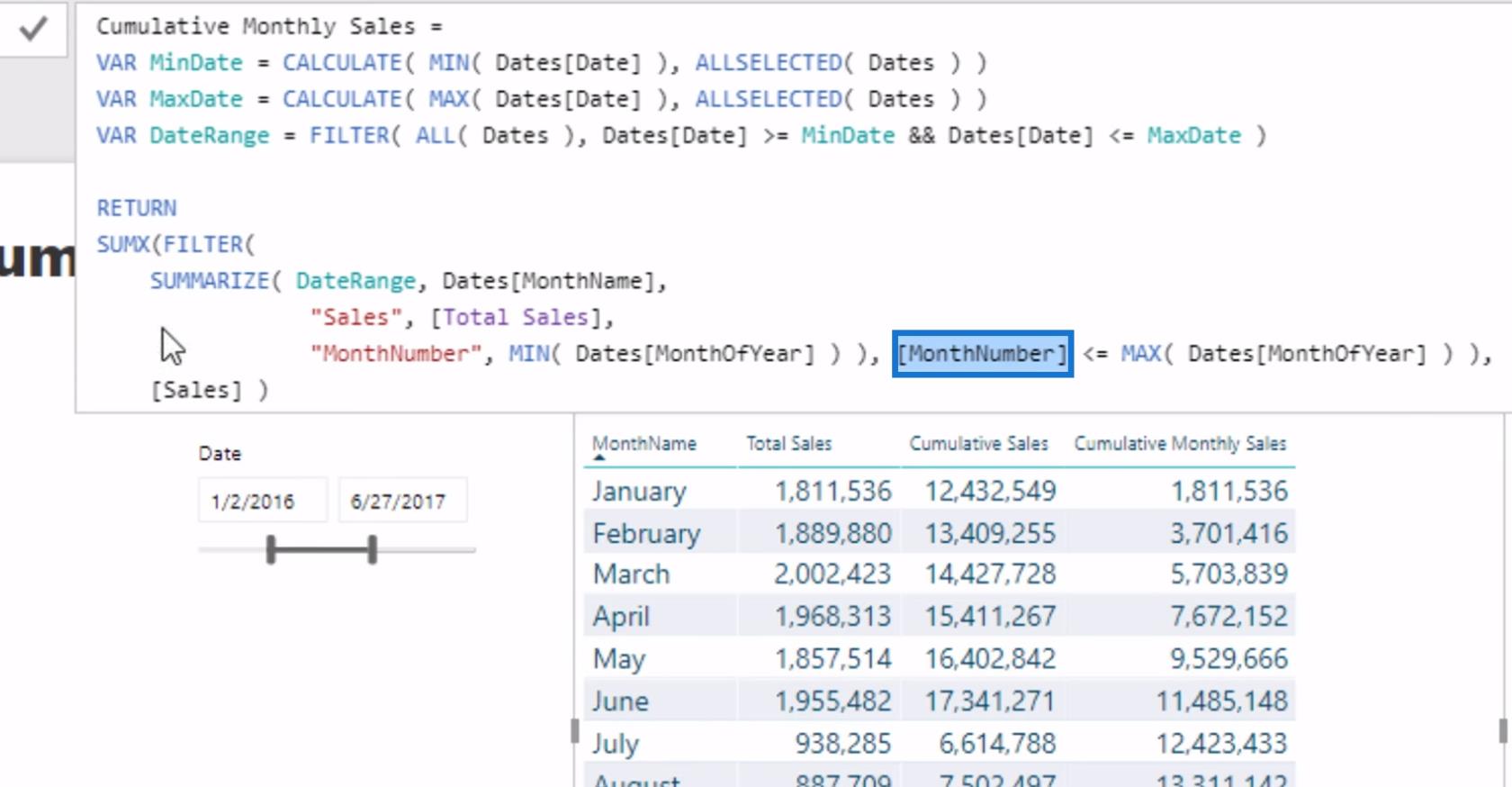The width and height of the screenshot is (1512, 787).
Task: Click the value 16,402,842 in Cumulative Sales
Action: click(x=990, y=659)
